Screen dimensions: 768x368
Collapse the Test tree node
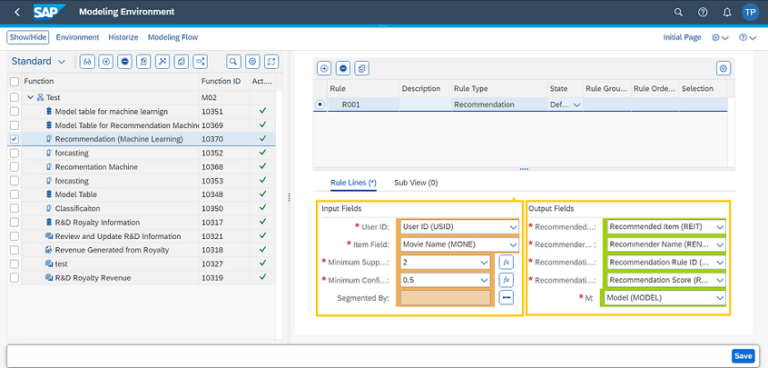tap(30, 98)
